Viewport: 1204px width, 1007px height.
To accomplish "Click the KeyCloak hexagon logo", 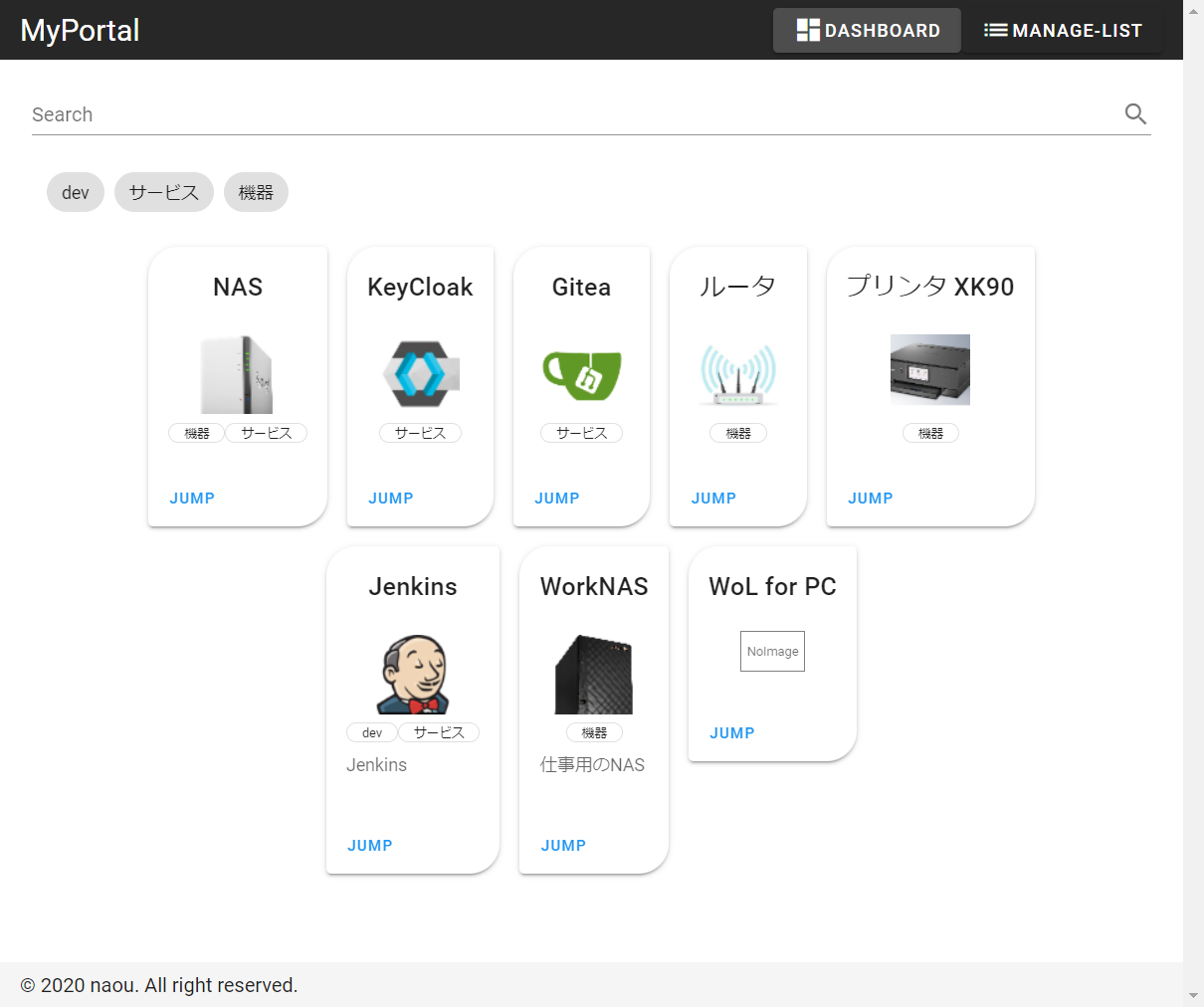I will pos(420,376).
